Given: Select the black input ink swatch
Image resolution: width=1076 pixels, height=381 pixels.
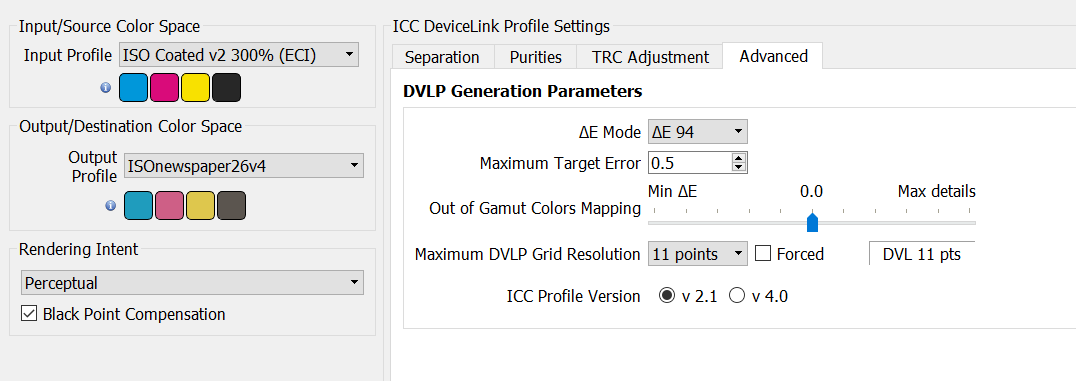Looking at the screenshot, I should coord(226,88).
